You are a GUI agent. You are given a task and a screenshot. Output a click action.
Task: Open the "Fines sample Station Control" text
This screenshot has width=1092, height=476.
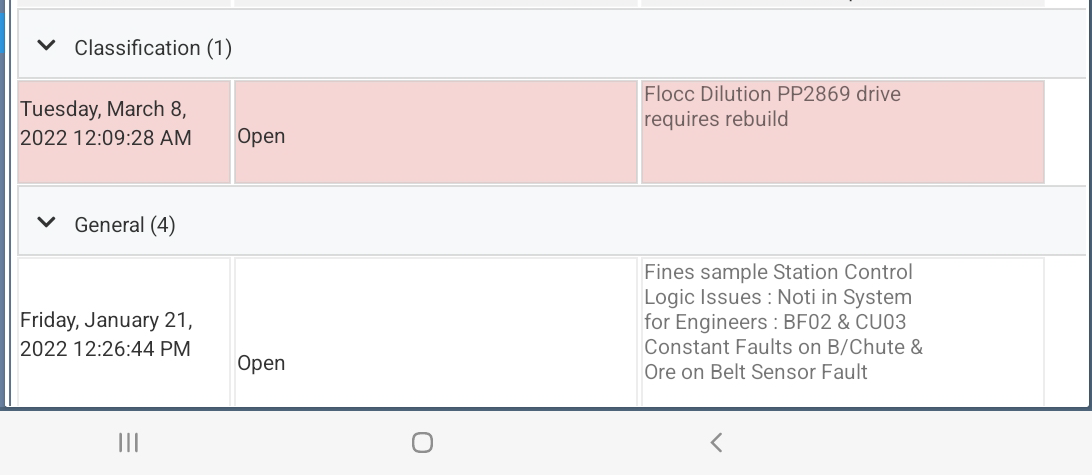point(778,272)
